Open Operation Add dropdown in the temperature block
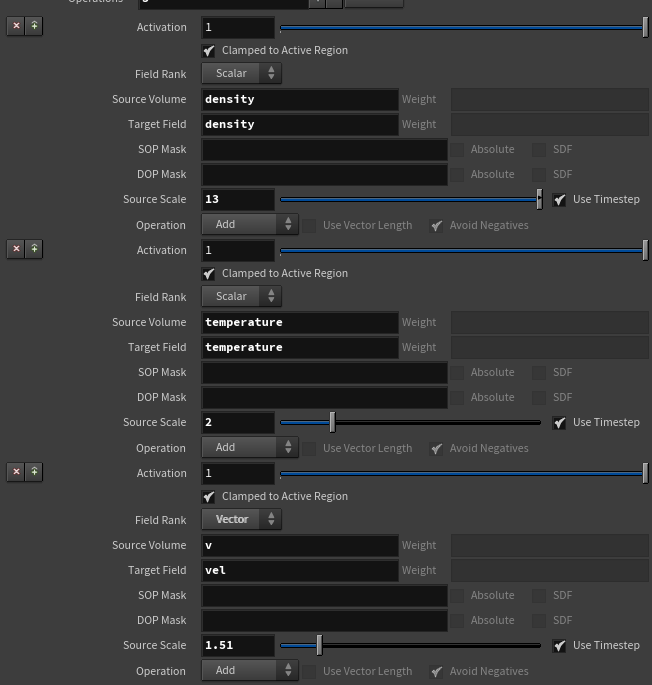Image resolution: width=652 pixels, height=685 pixels. (x=250, y=447)
